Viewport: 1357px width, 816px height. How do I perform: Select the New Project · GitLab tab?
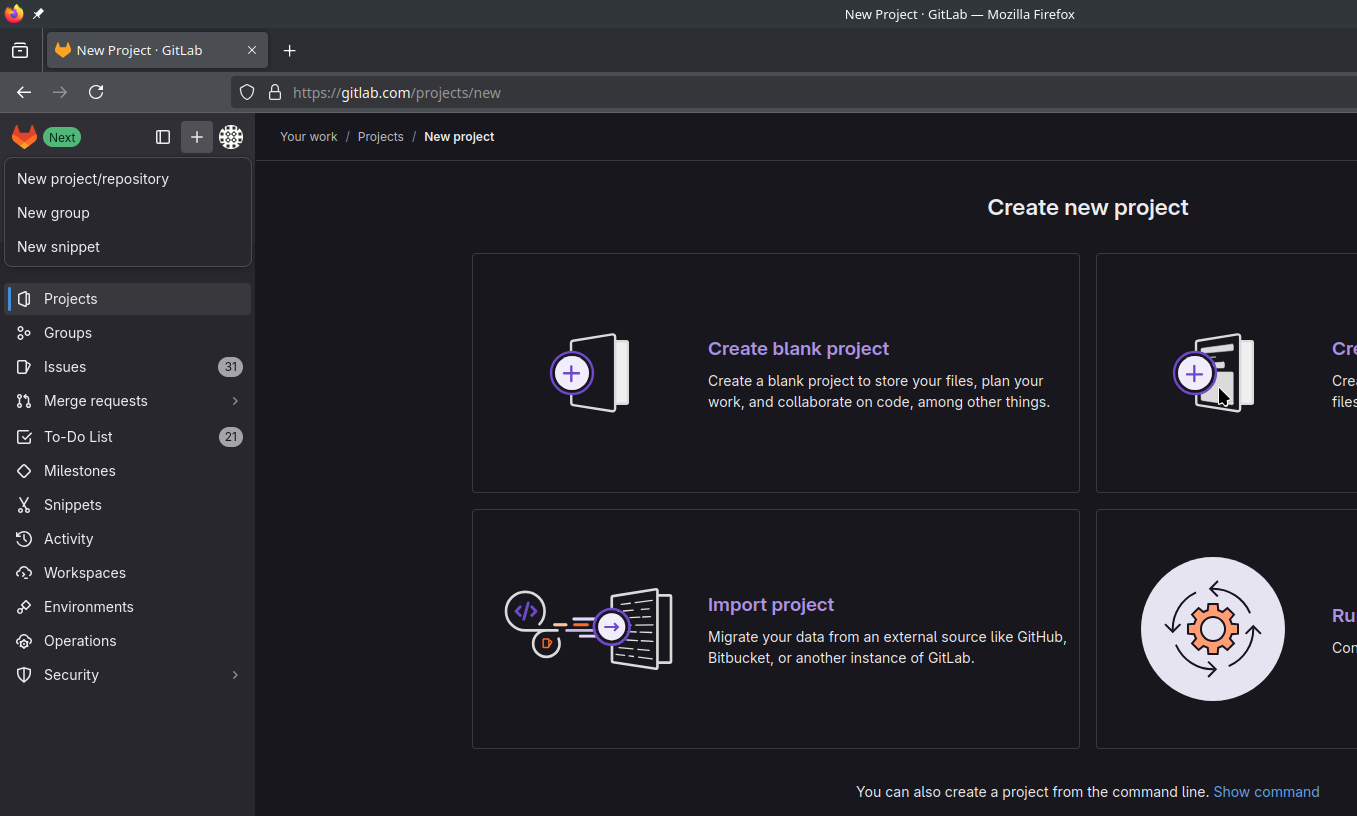click(157, 50)
